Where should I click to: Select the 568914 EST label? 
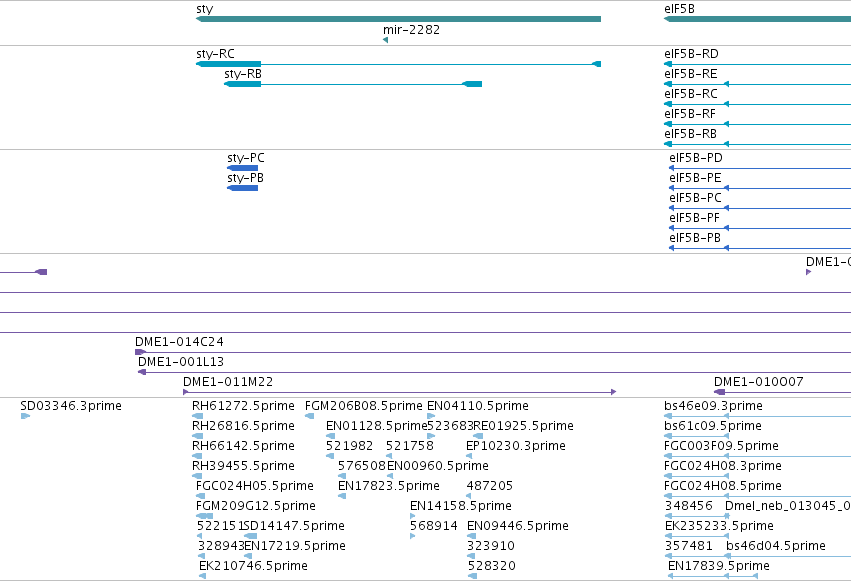(434, 526)
